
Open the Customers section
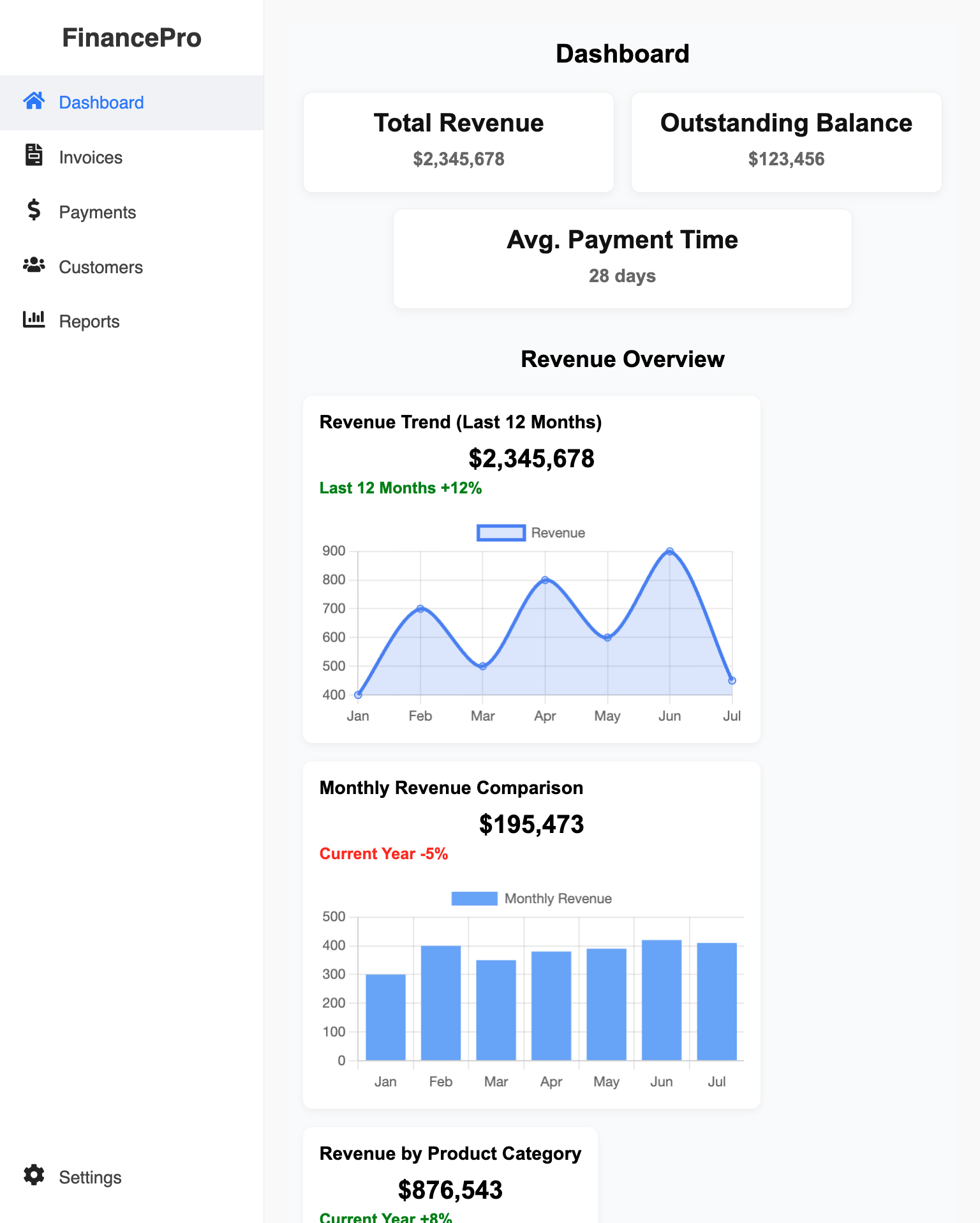[101, 267]
